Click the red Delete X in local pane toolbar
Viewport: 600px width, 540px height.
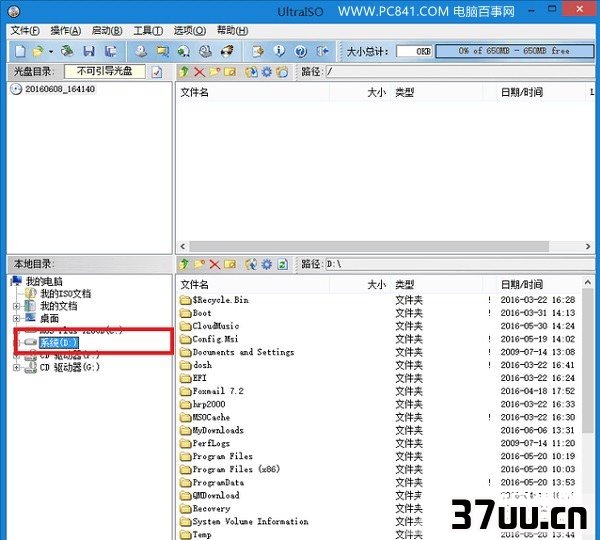click(x=215, y=264)
